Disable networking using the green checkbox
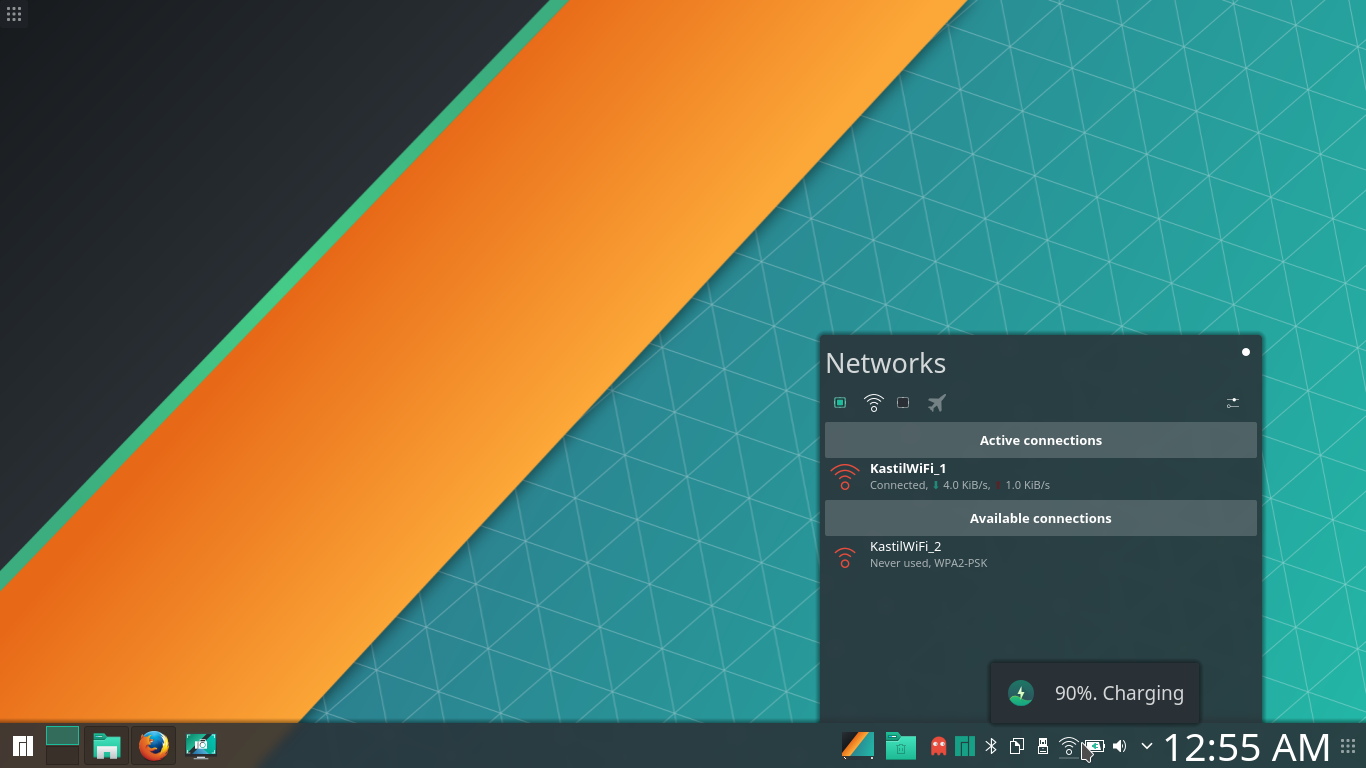Viewport: 1366px width, 768px height. [840, 402]
